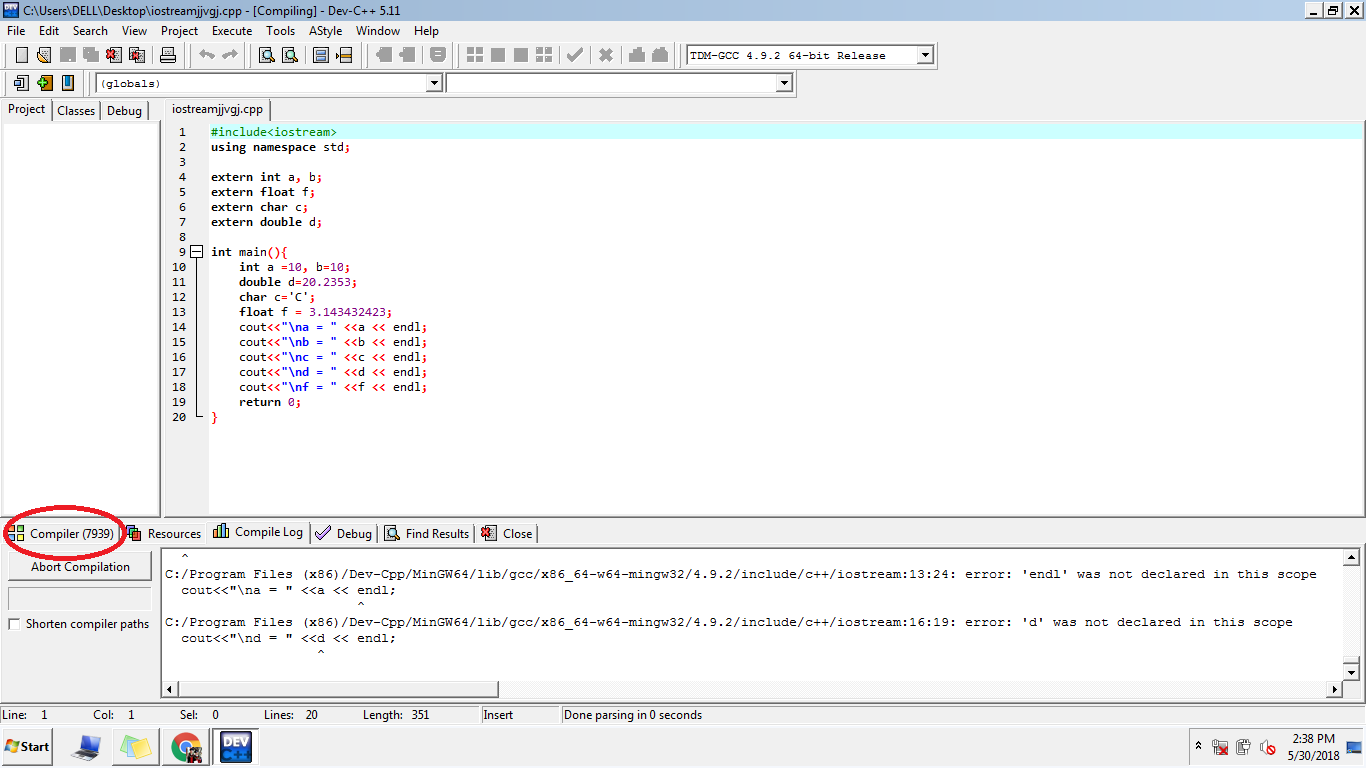Open the Execute menu
The height and width of the screenshot is (768, 1366).
(x=231, y=31)
